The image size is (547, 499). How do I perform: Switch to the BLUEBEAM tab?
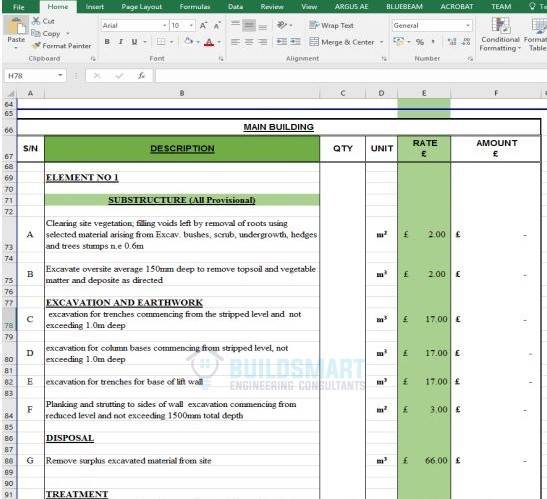point(404,7)
